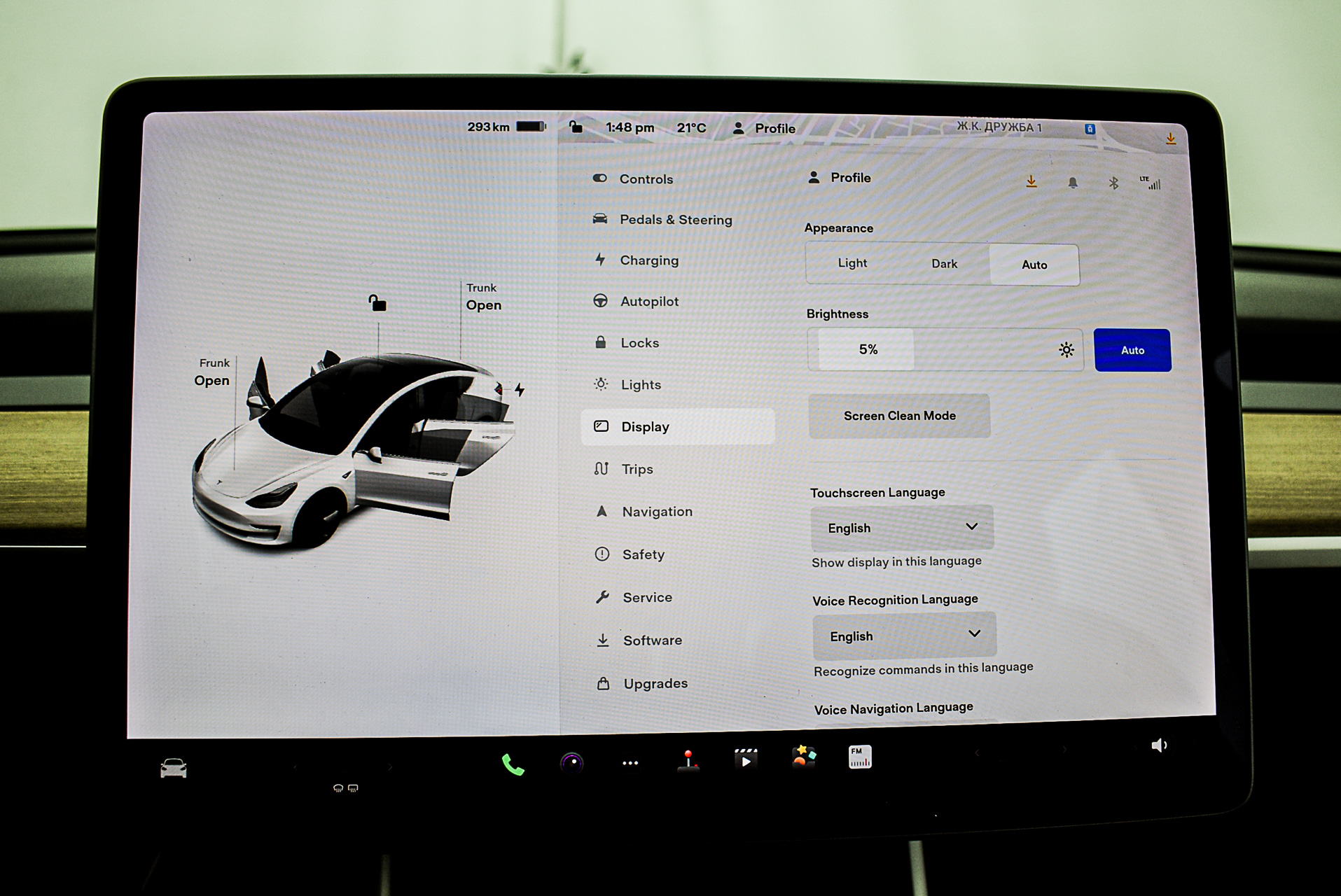Screen dimensions: 1341x896
Task: Open the Charging settings
Action: (x=636, y=260)
